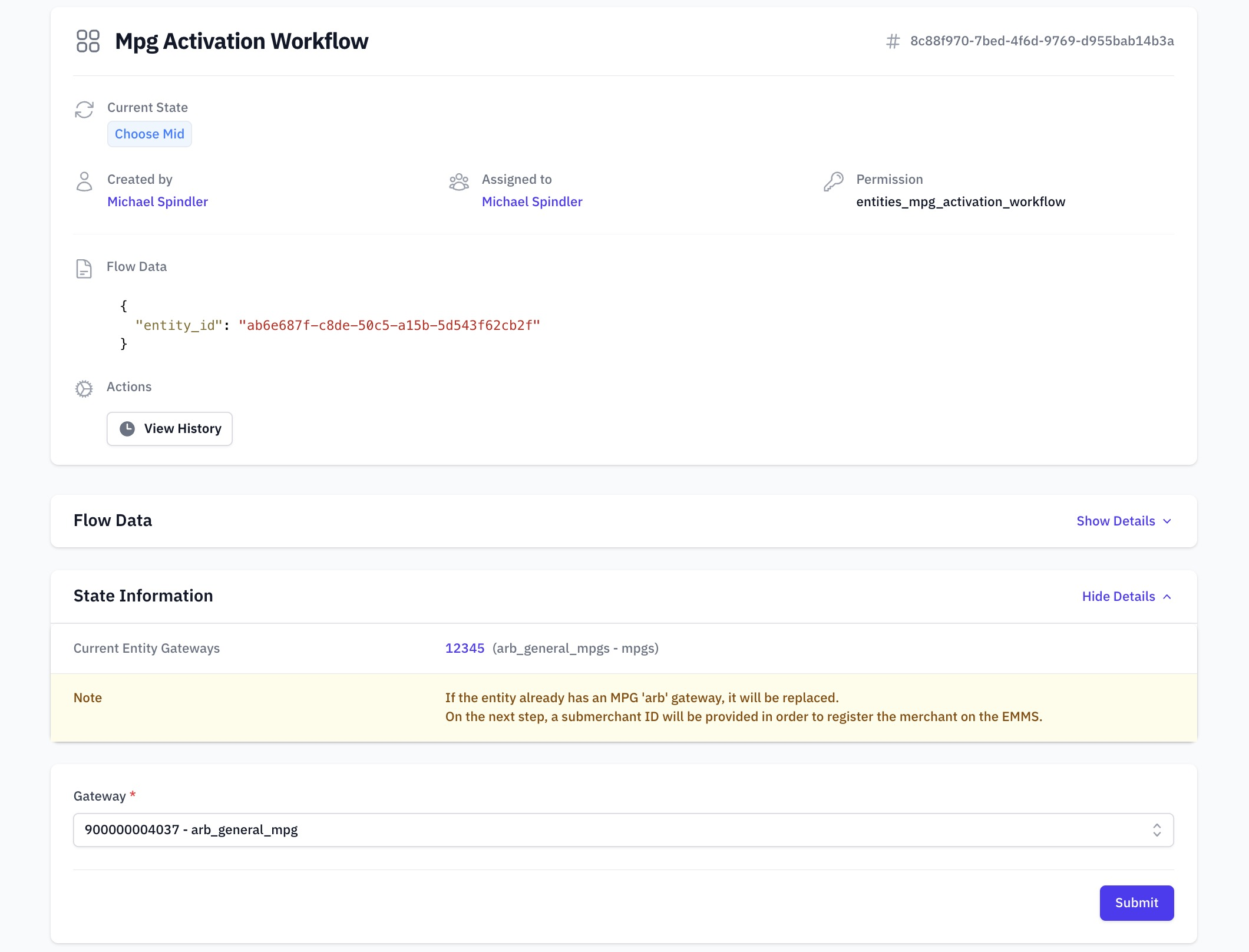Click the workflow grid icon beside the title
The width and height of the screenshot is (1249, 952).
point(88,41)
